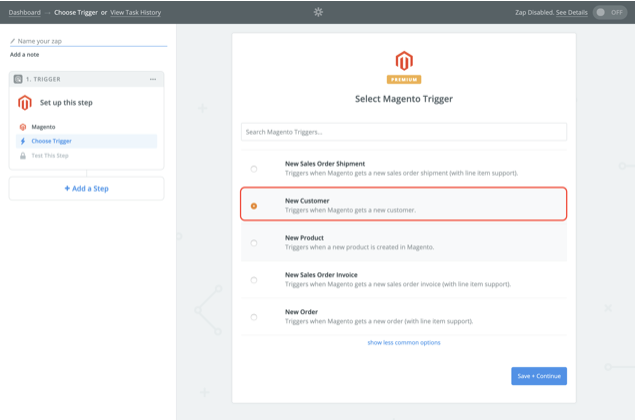Click New Sales Order Invoice title
This screenshot has height=420, width=635.
coord(321,275)
